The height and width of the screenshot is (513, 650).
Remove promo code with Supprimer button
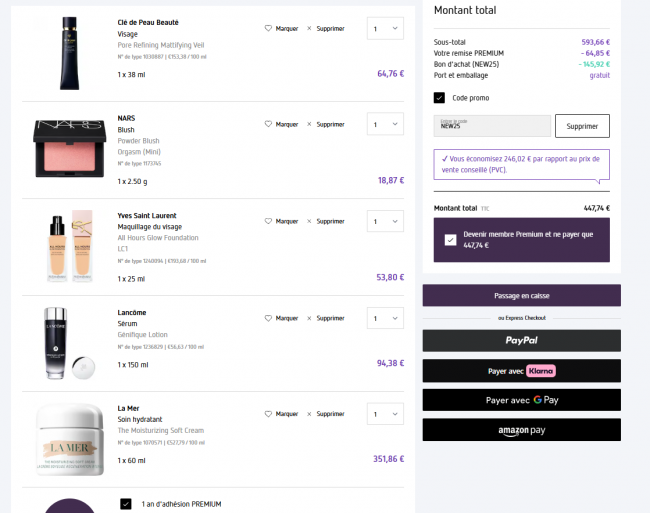[x=582, y=126]
